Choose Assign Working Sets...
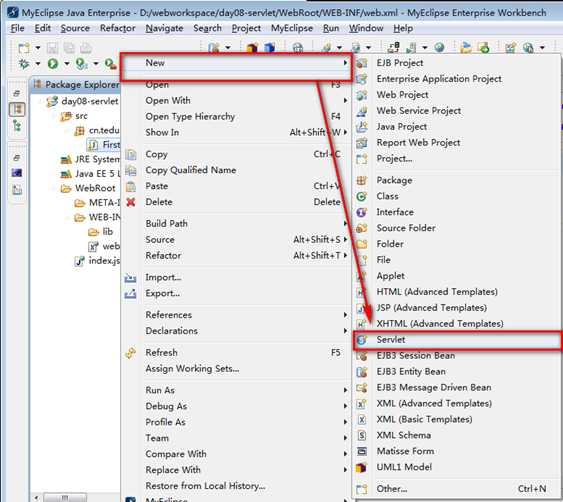 [236, 369]
